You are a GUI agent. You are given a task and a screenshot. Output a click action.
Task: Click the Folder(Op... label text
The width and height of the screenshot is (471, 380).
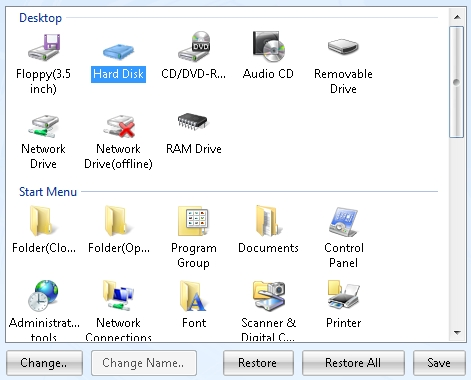tap(119, 248)
